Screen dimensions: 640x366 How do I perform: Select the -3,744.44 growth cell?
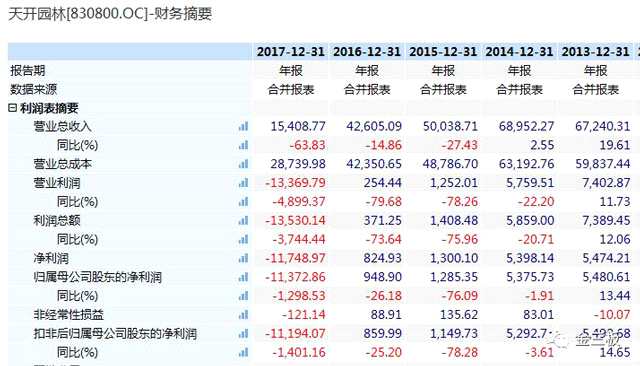[299, 240]
